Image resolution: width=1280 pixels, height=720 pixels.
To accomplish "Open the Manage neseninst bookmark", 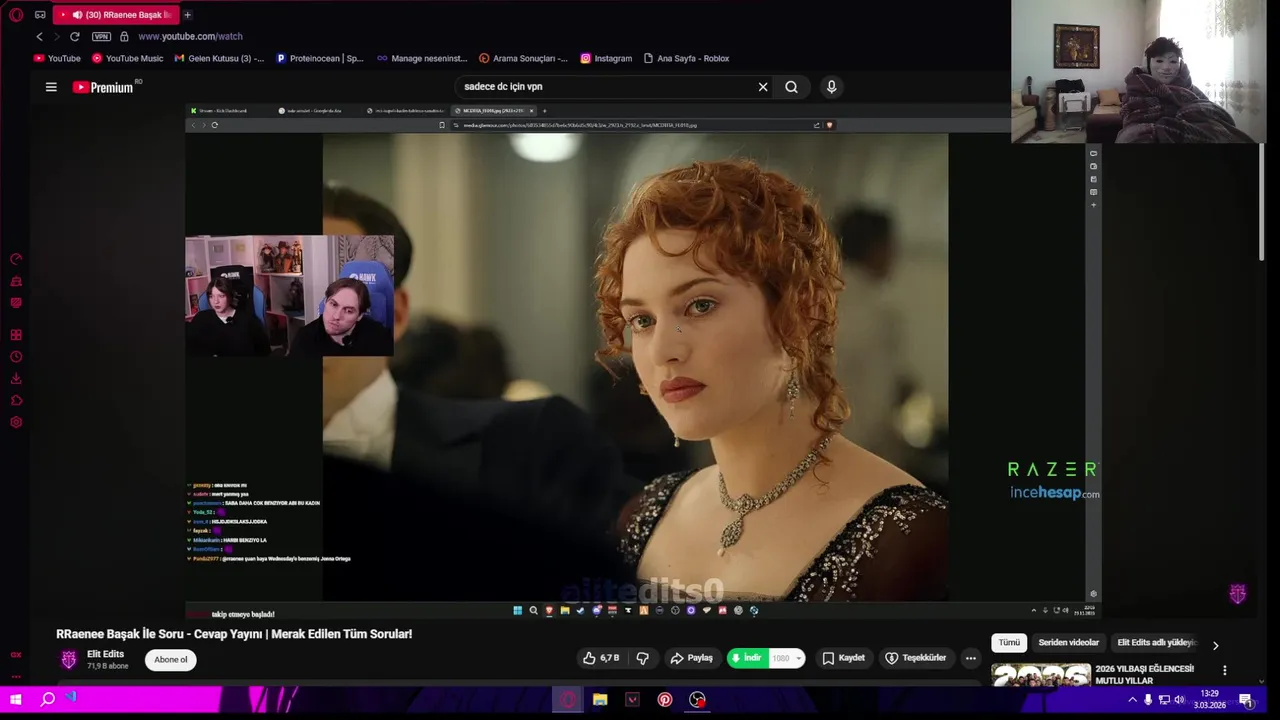I will coord(422,58).
